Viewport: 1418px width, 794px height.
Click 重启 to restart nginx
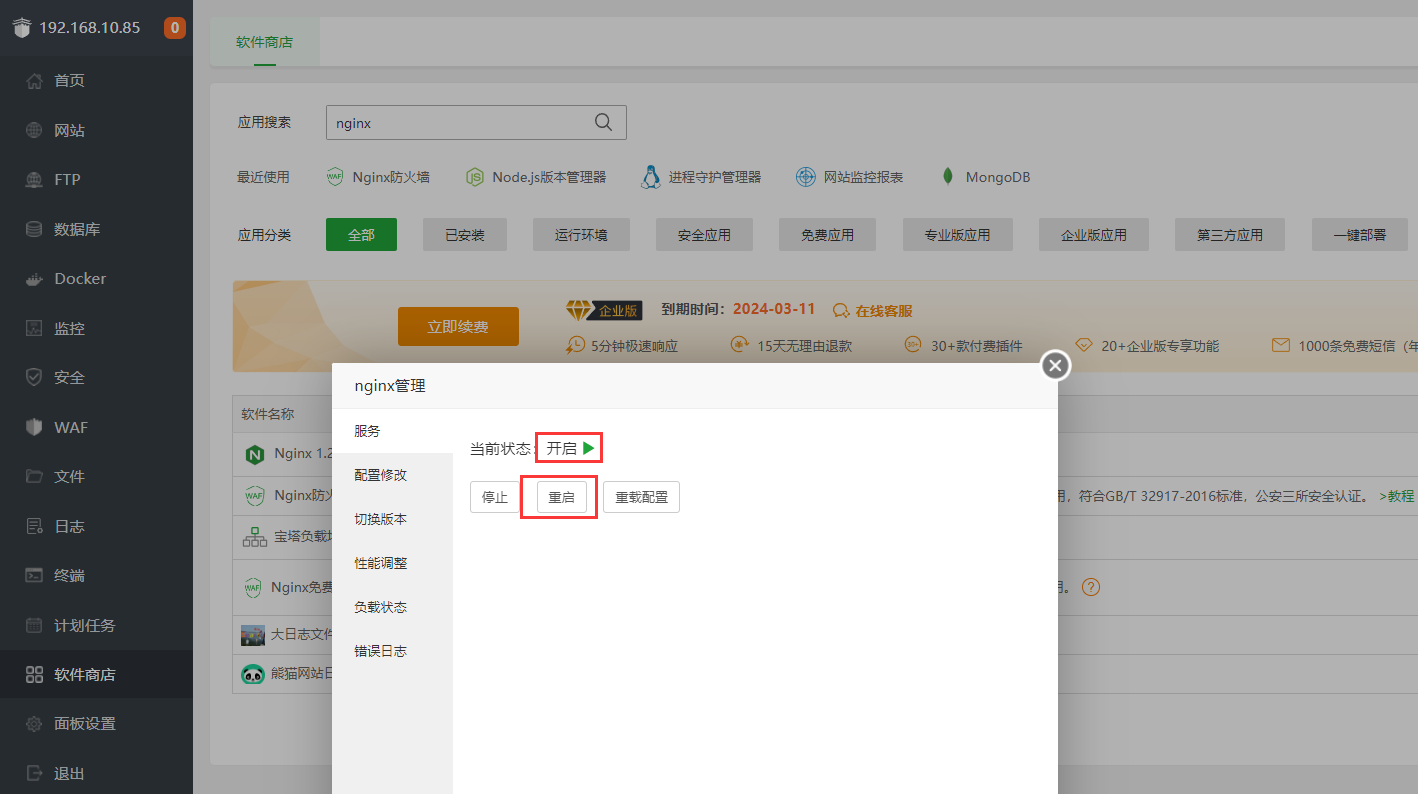click(562, 497)
